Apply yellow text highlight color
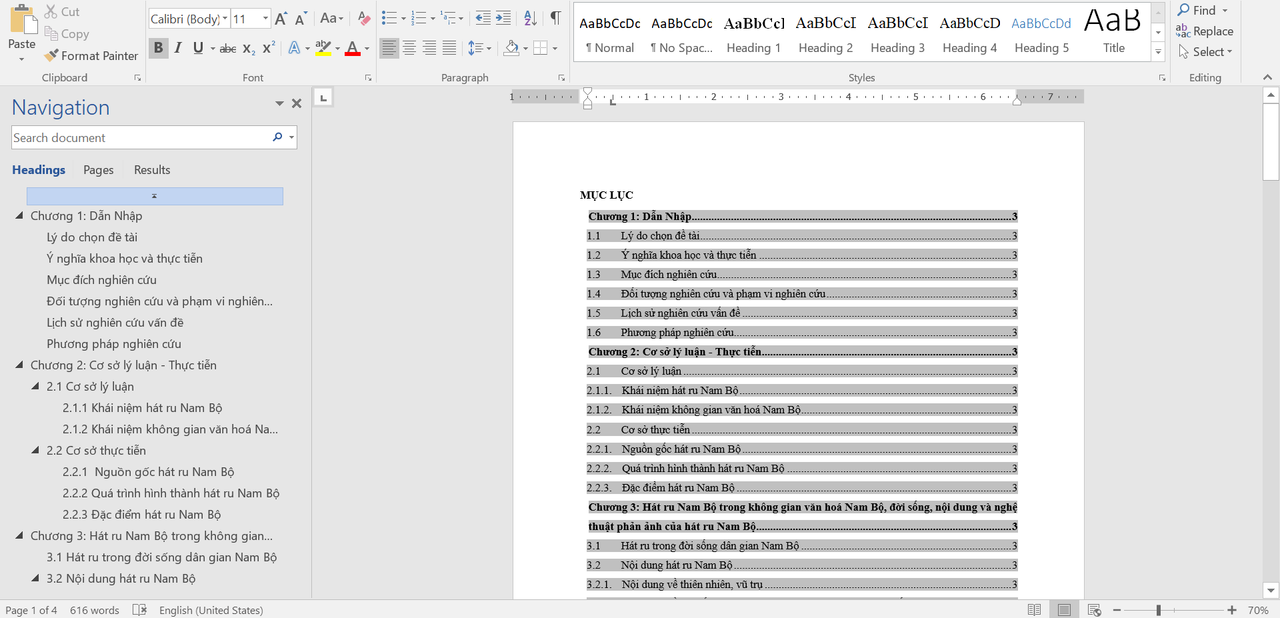The width and height of the screenshot is (1280, 618). pos(322,48)
